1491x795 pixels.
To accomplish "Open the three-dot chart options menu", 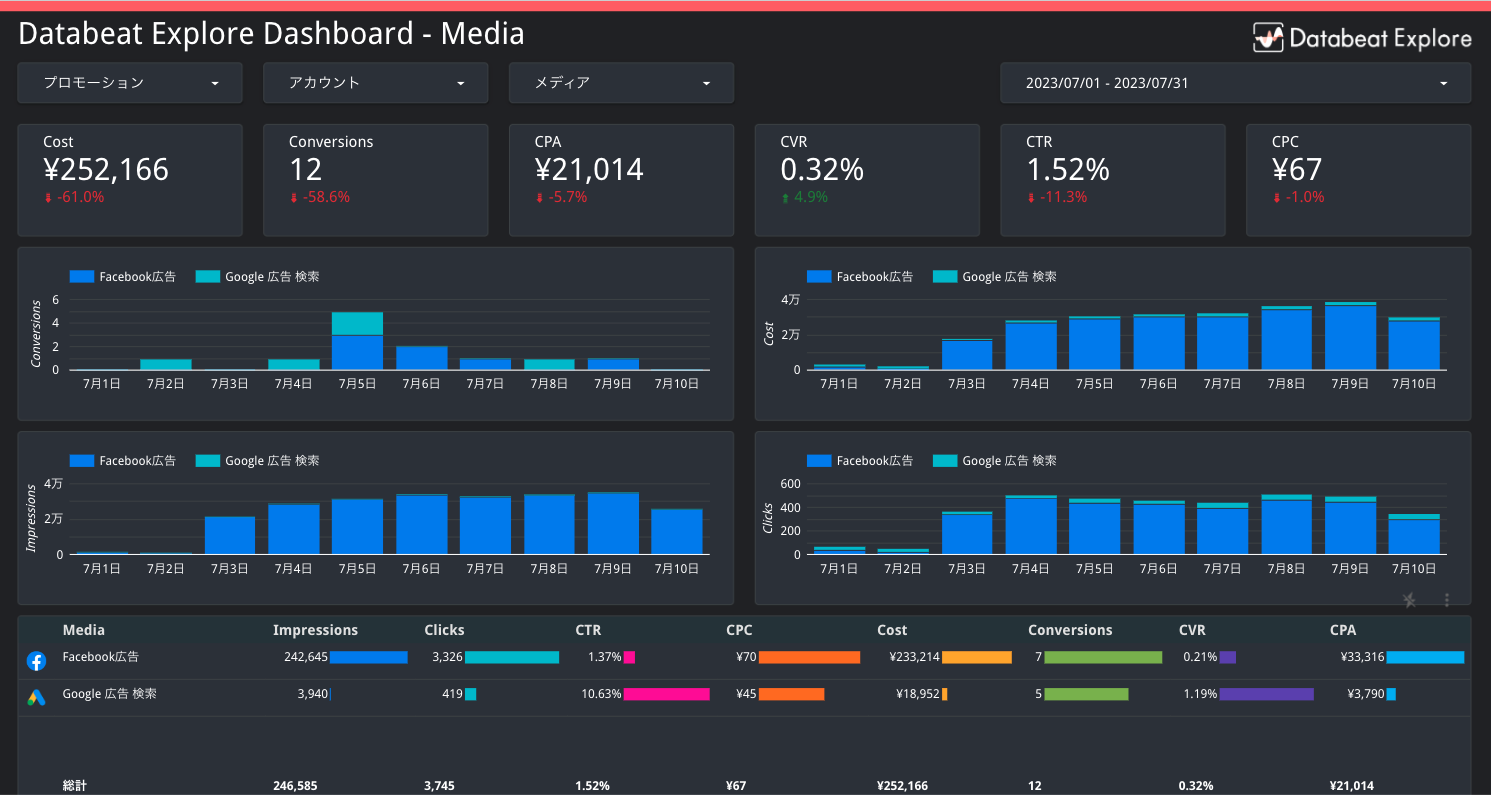I will point(1446,600).
